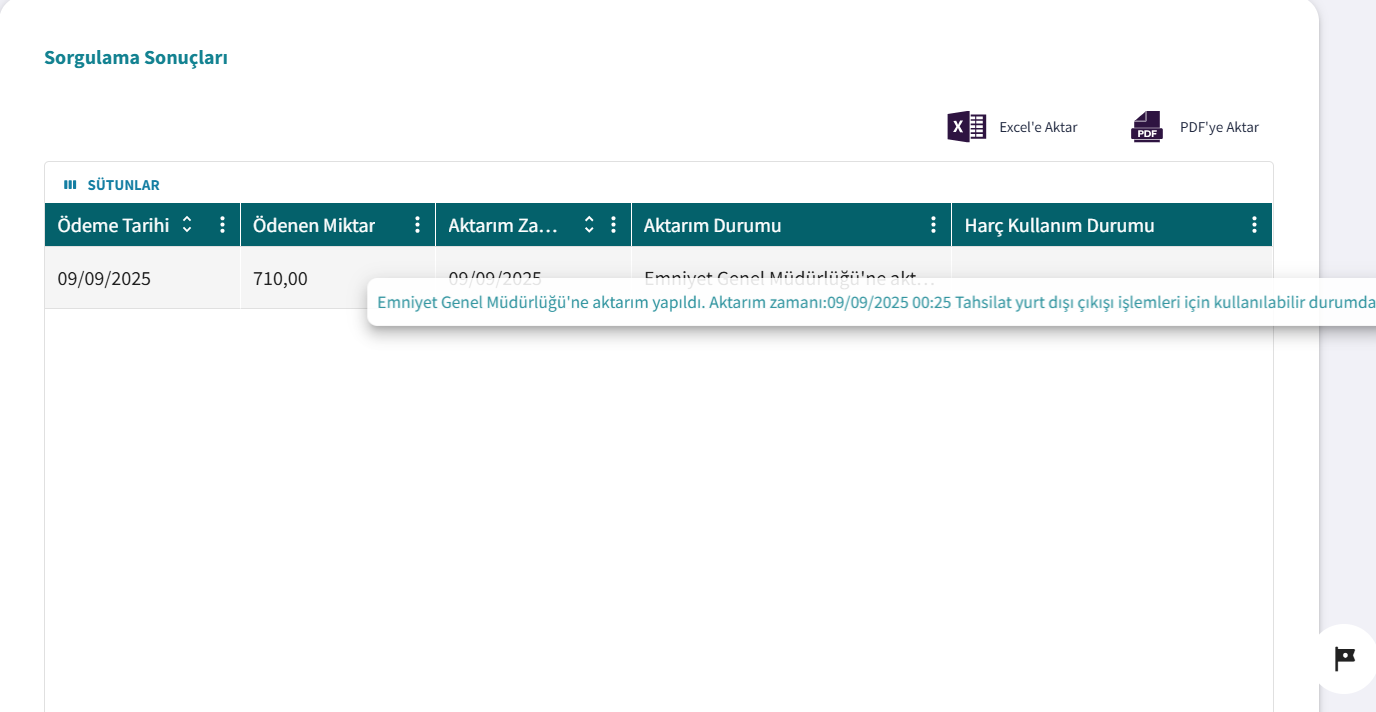This screenshot has width=1376, height=712.
Task: Open the Harç Kullanım Durumu column menu
Action: (x=1254, y=225)
